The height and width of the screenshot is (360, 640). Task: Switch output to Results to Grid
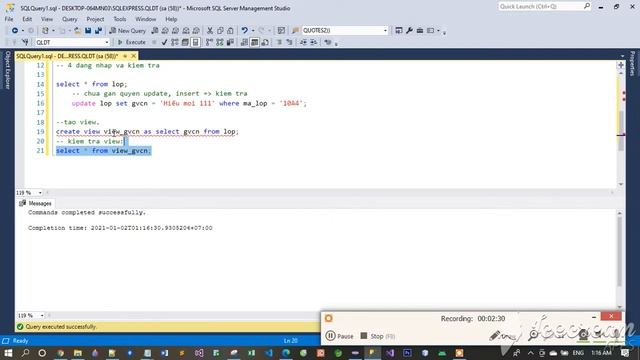(x=255, y=42)
